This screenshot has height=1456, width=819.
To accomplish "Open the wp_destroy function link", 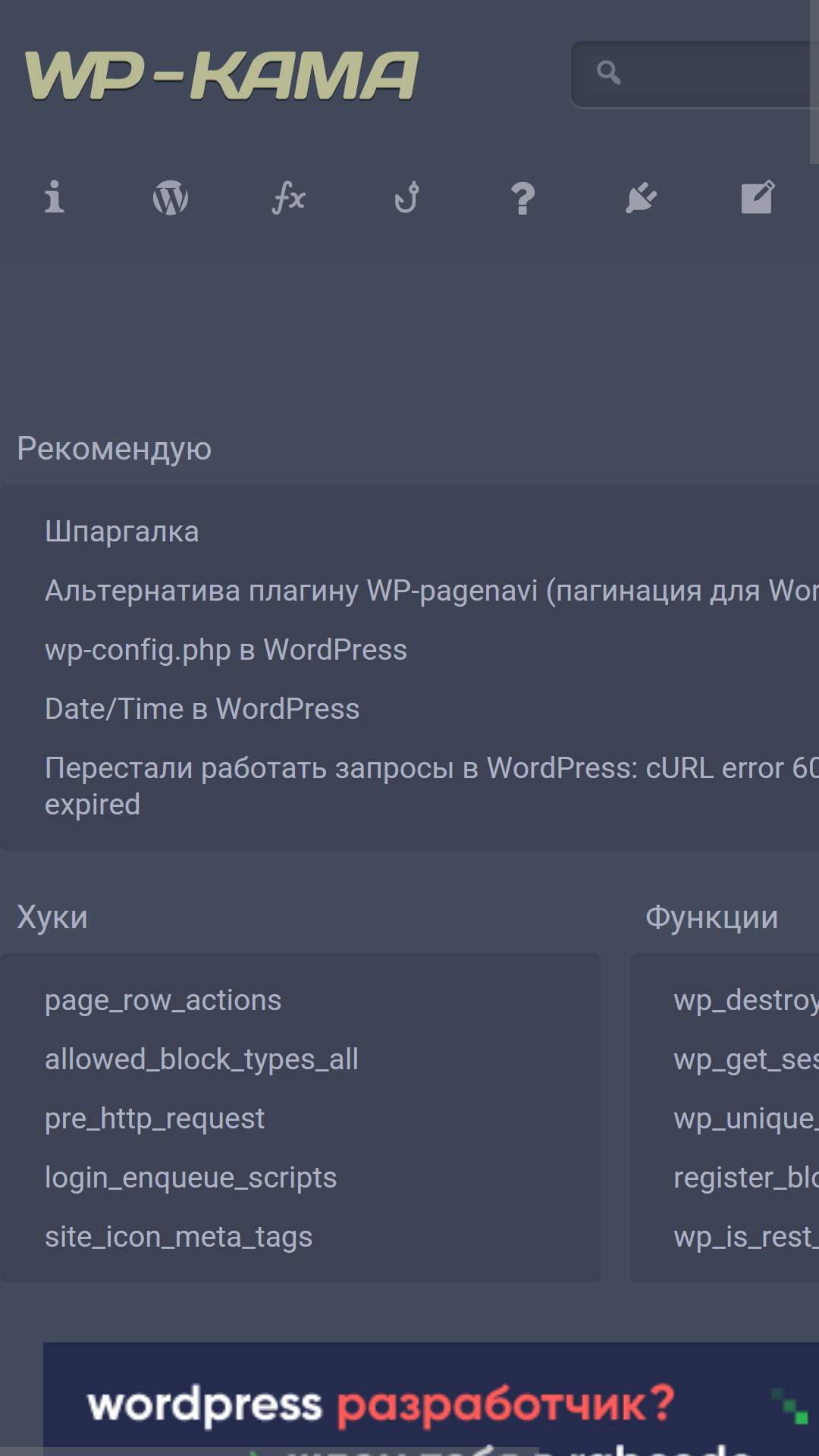I will (x=746, y=1000).
